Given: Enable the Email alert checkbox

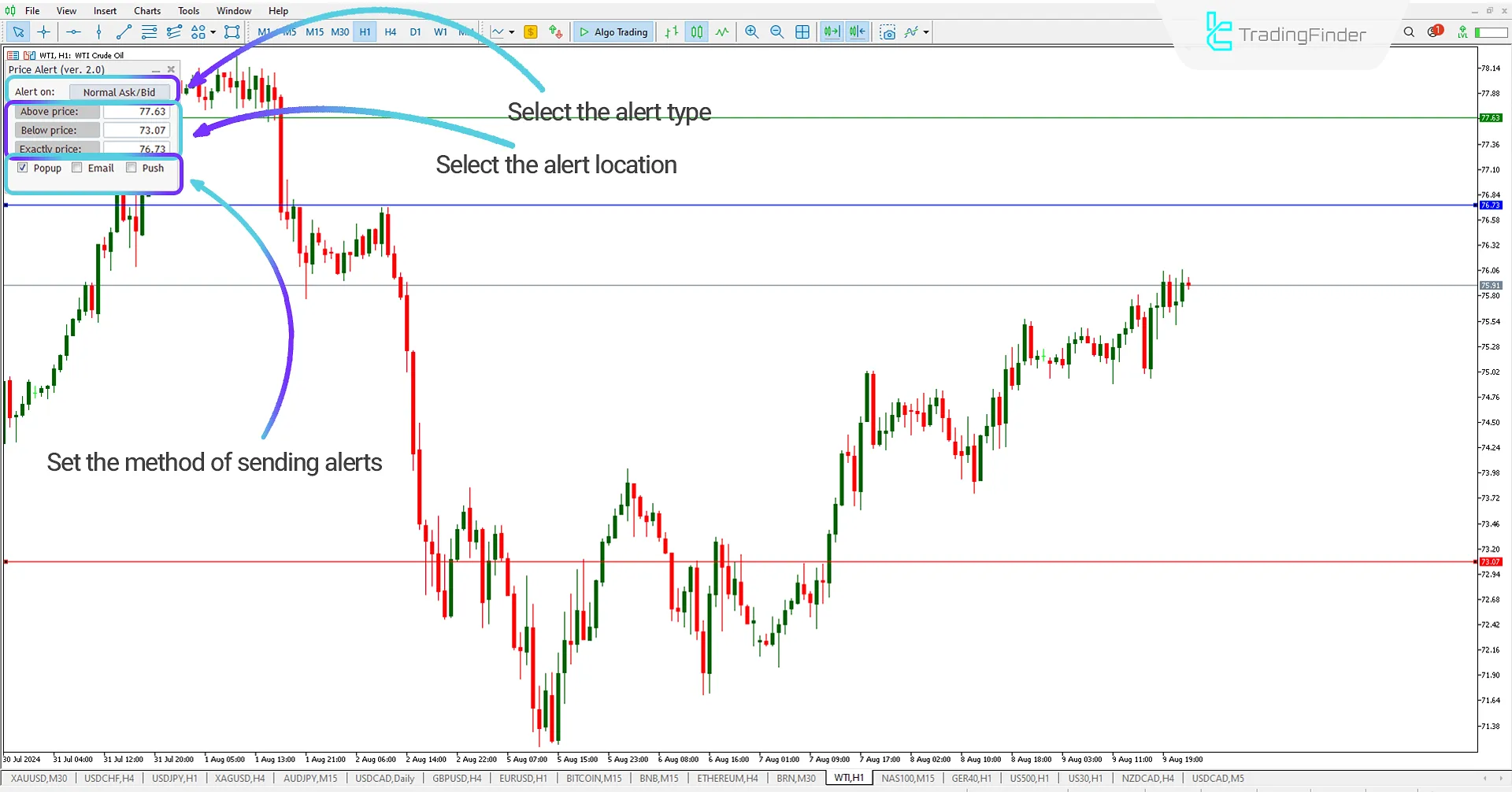Looking at the screenshot, I should pos(77,168).
